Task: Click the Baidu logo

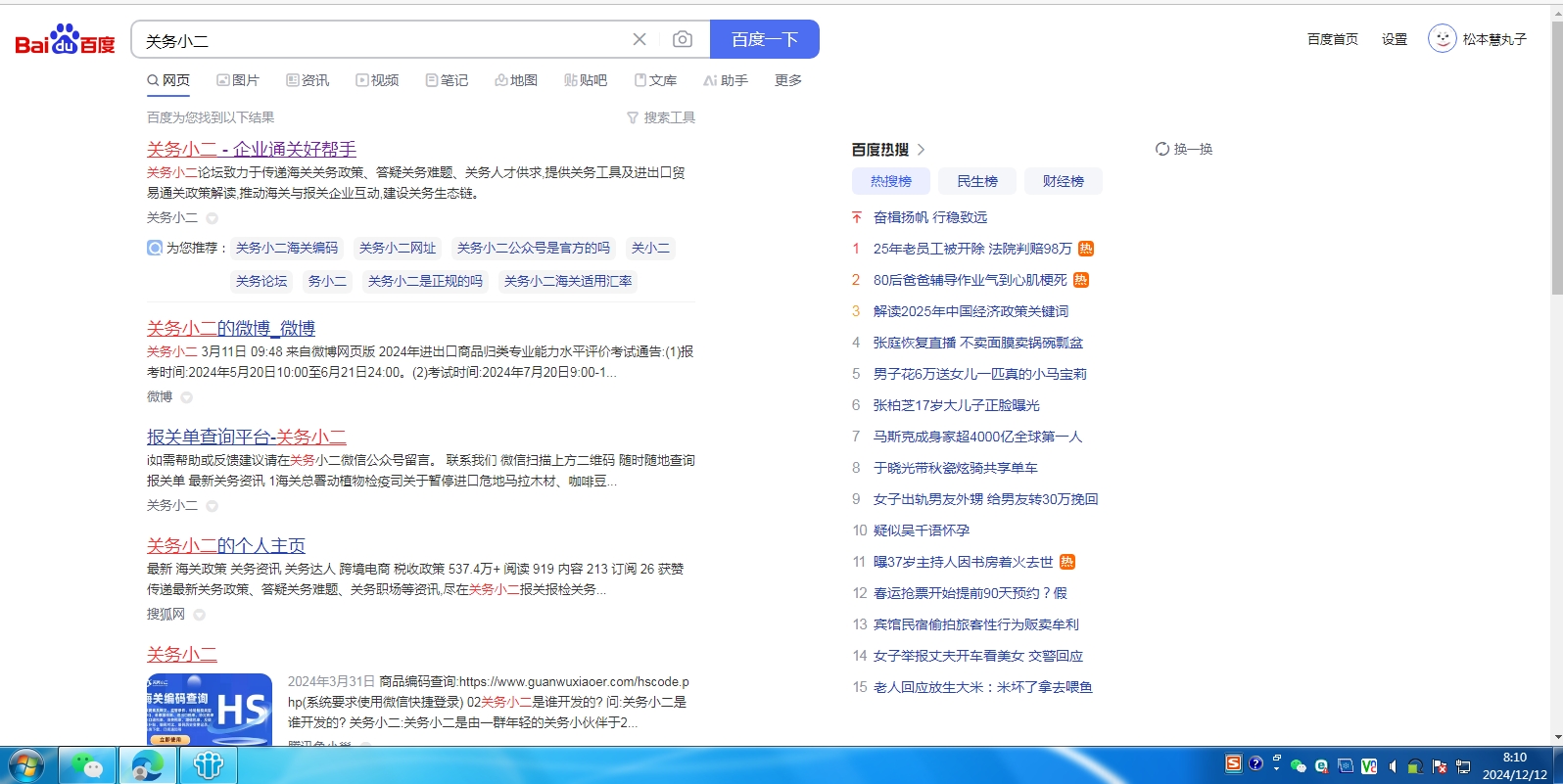Action: pos(65,40)
